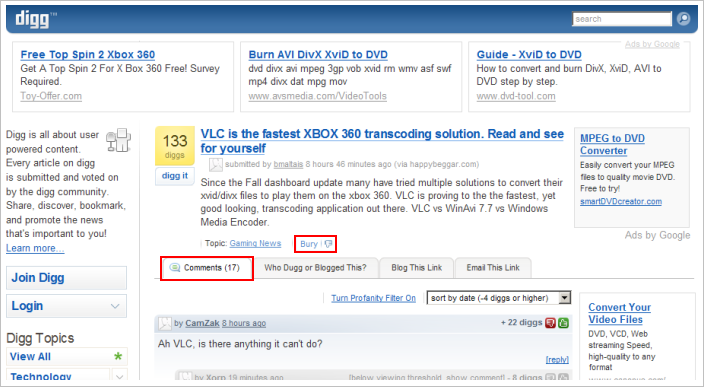This screenshot has height=387, width=704.
Task: Click smartDVDcreator.com link
Action: tap(621, 202)
